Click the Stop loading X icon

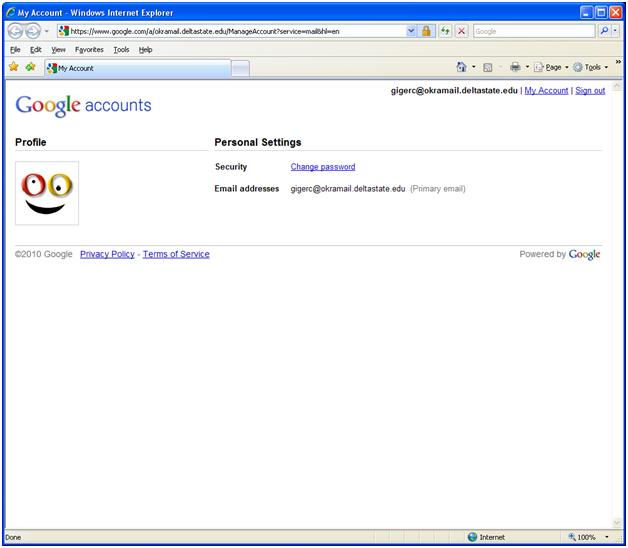coord(462,31)
